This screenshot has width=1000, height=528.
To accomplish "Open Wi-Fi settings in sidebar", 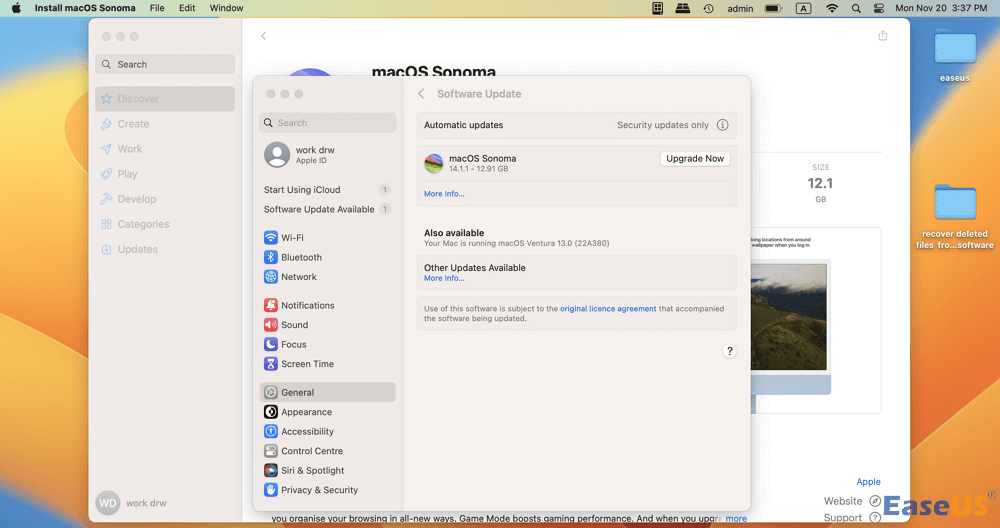I will [292, 238].
